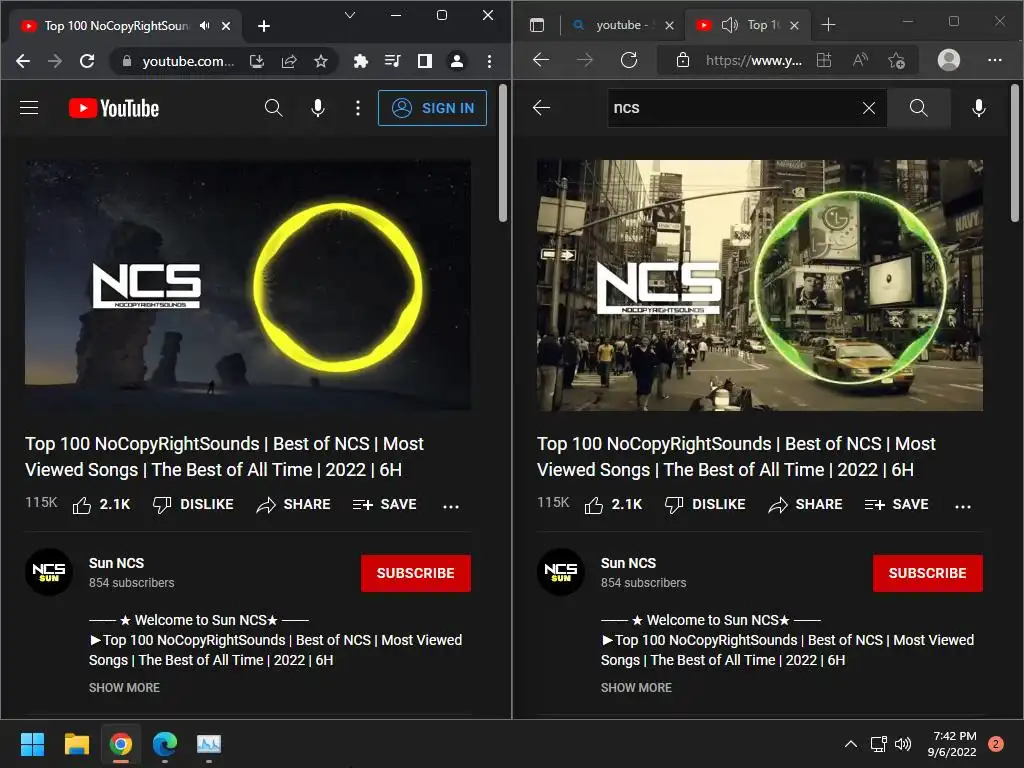Clear the 'ncs' search query
Screen dimensions: 1024x768
coord(869,108)
